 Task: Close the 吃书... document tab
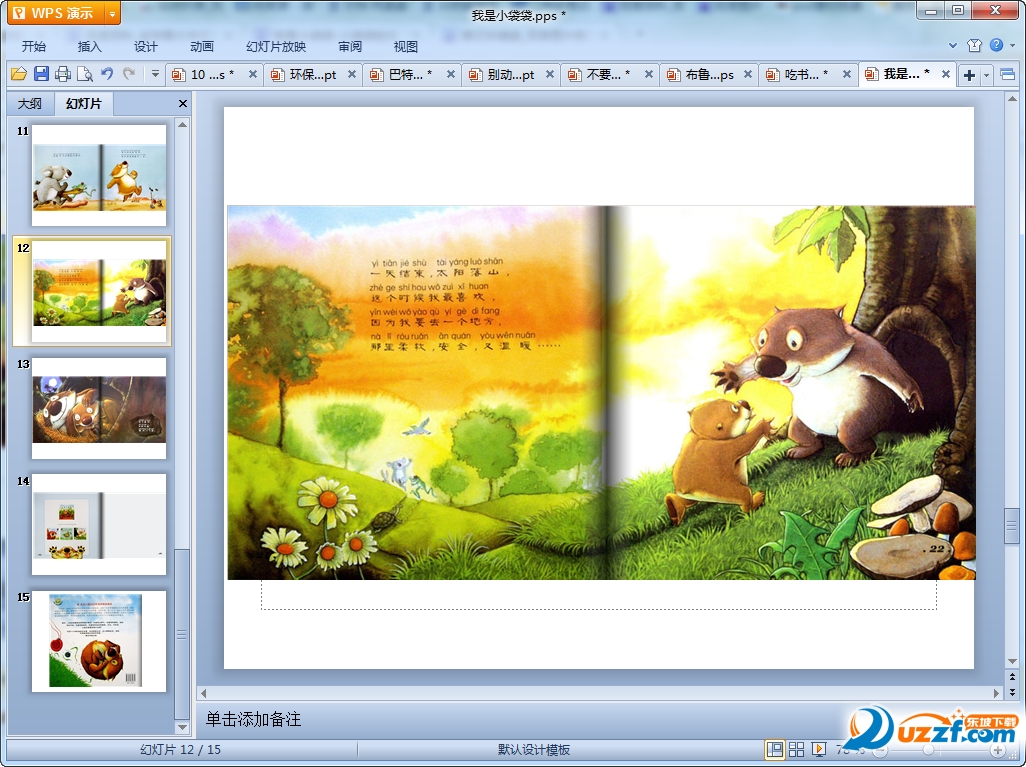[x=847, y=75]
